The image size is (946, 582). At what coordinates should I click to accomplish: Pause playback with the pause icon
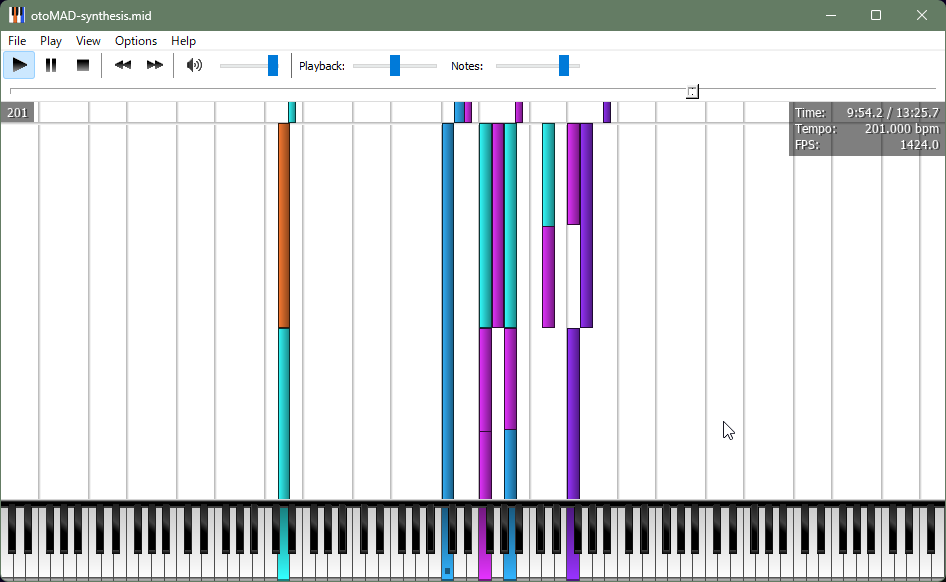[x=51, y=66]
